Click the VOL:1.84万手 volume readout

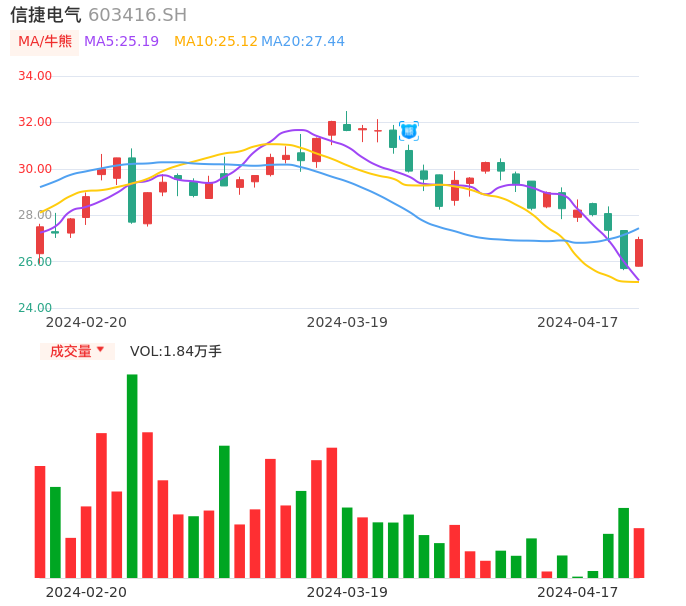[175, 351]
